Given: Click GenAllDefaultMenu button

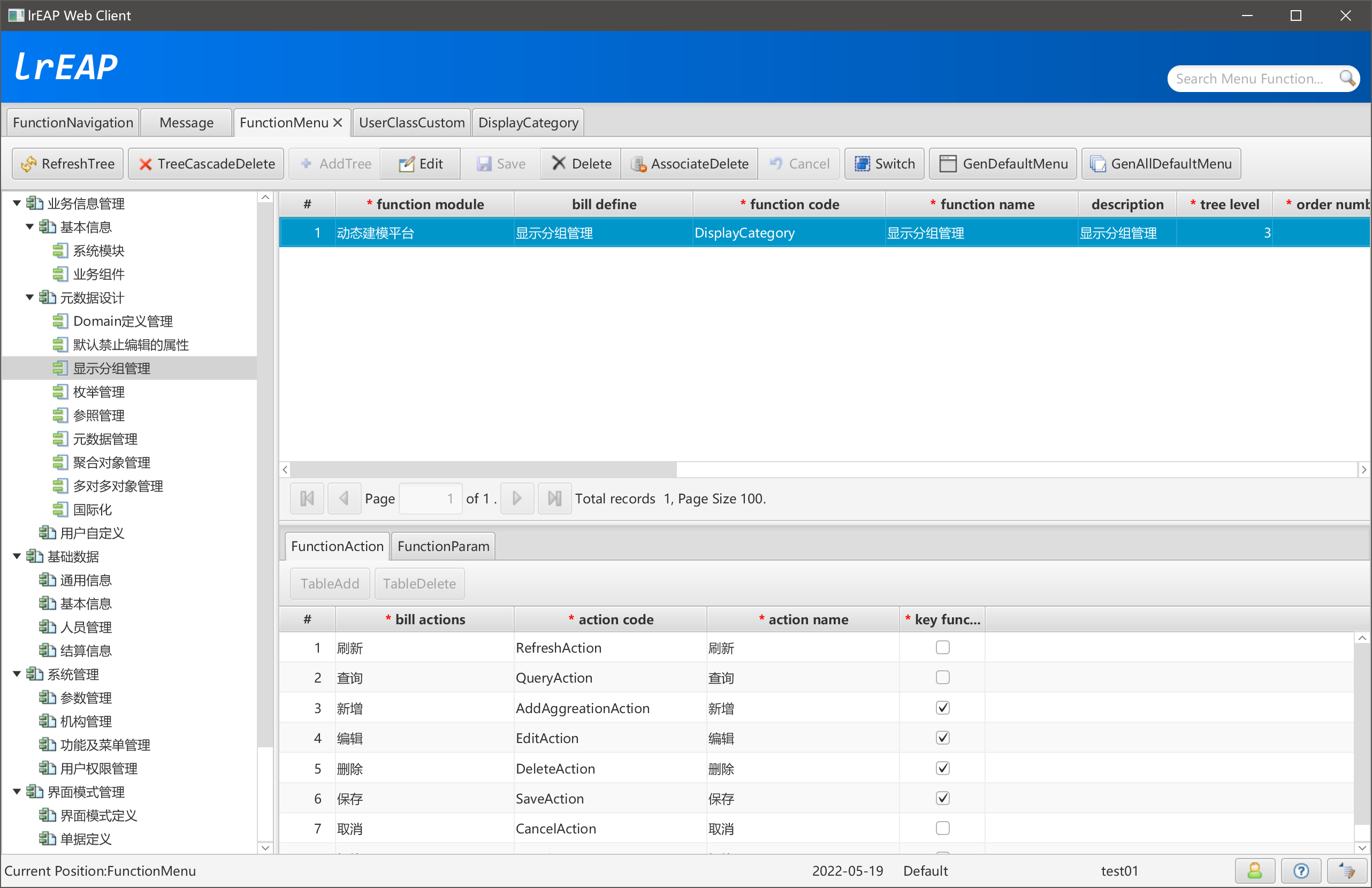Looking at the screenshot, I should (1161, 164).
